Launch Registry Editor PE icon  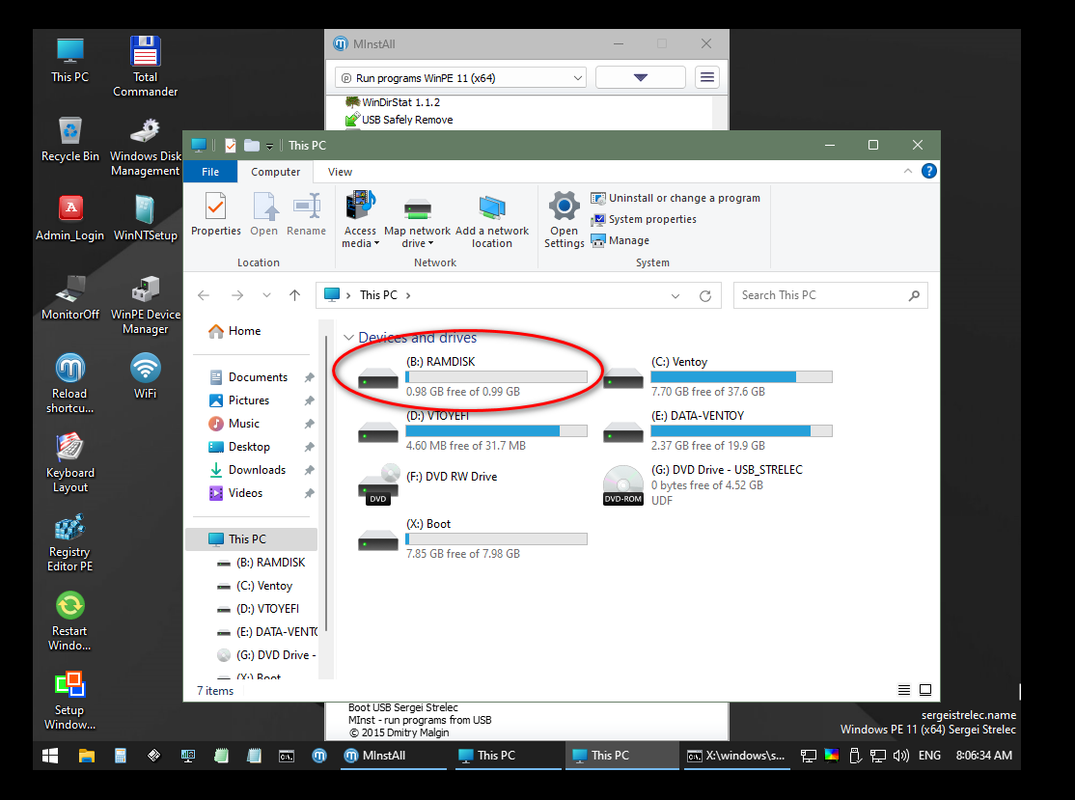pyautogui.click(x=70, y=542)
